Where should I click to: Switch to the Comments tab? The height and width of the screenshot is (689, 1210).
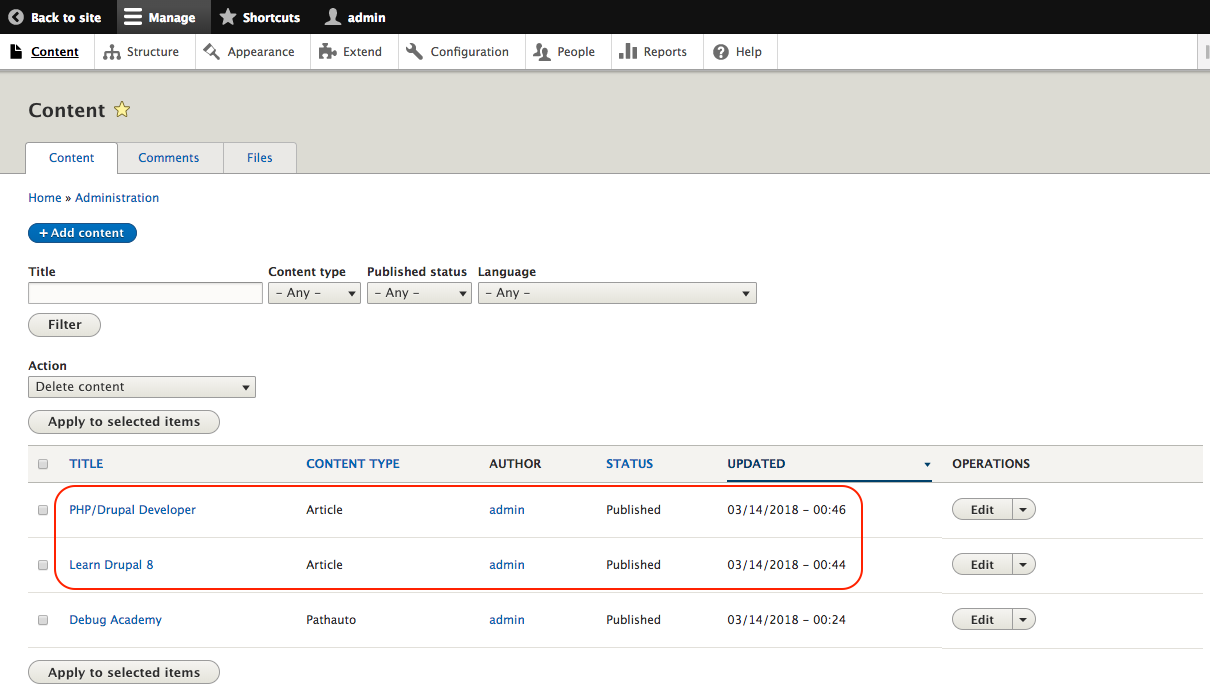click(x=168, y=158)
